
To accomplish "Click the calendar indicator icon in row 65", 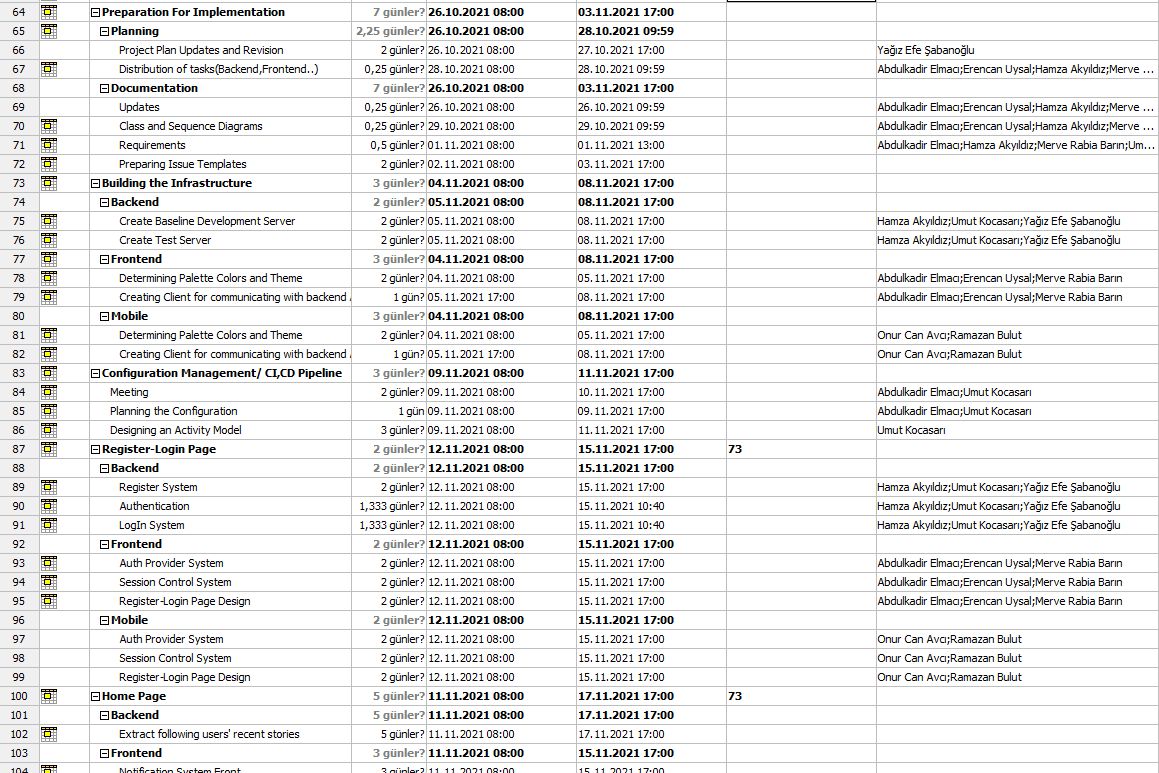I will pos(49,31).
